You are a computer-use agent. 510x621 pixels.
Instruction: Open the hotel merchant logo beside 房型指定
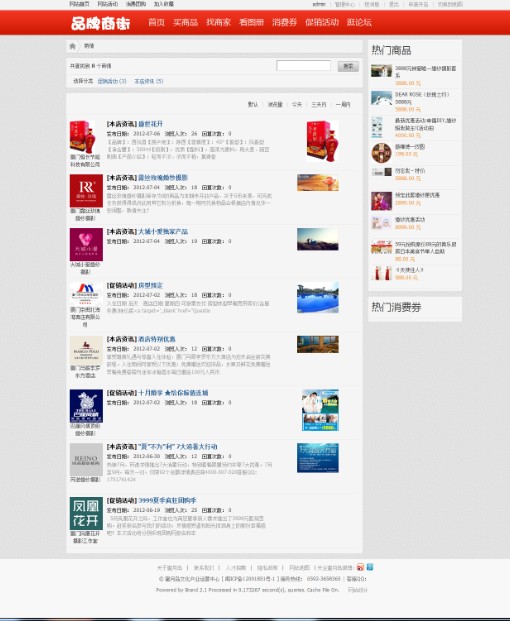(x=86, y=293)
